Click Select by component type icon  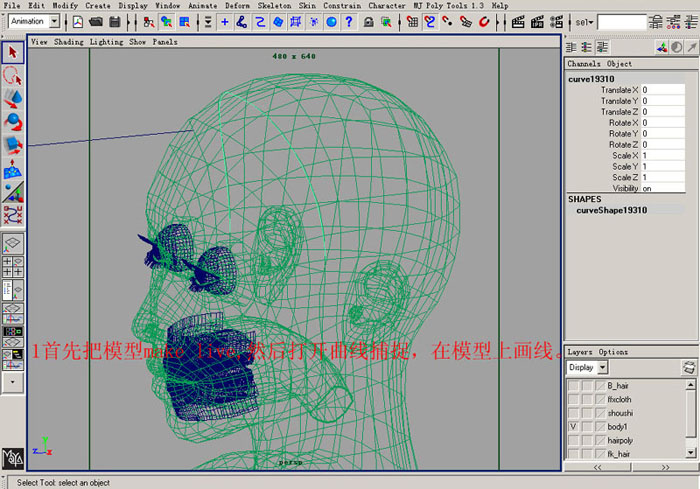point(184,22)
